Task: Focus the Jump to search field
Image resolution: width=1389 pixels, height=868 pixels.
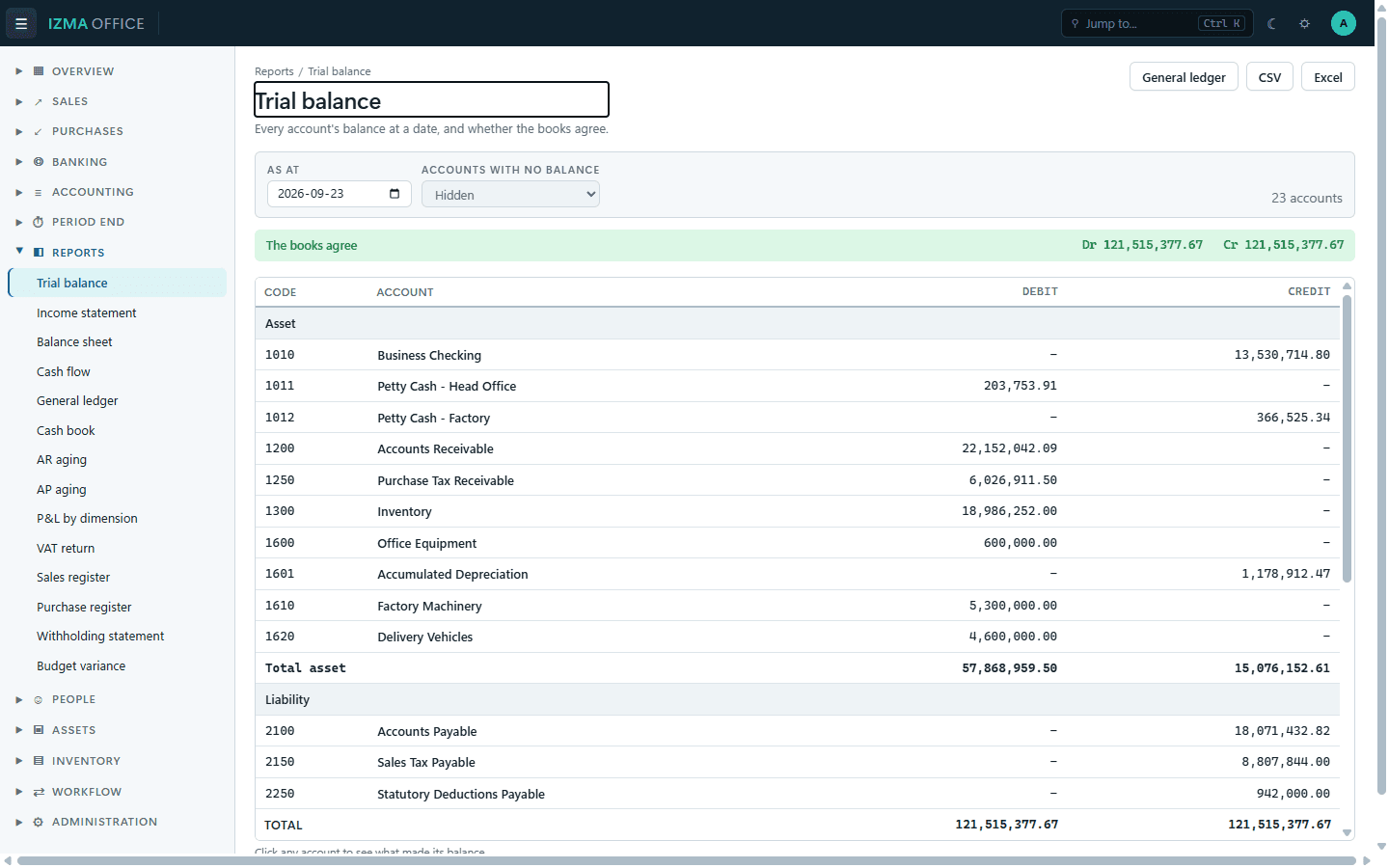Action: [x=1157, y=23]
